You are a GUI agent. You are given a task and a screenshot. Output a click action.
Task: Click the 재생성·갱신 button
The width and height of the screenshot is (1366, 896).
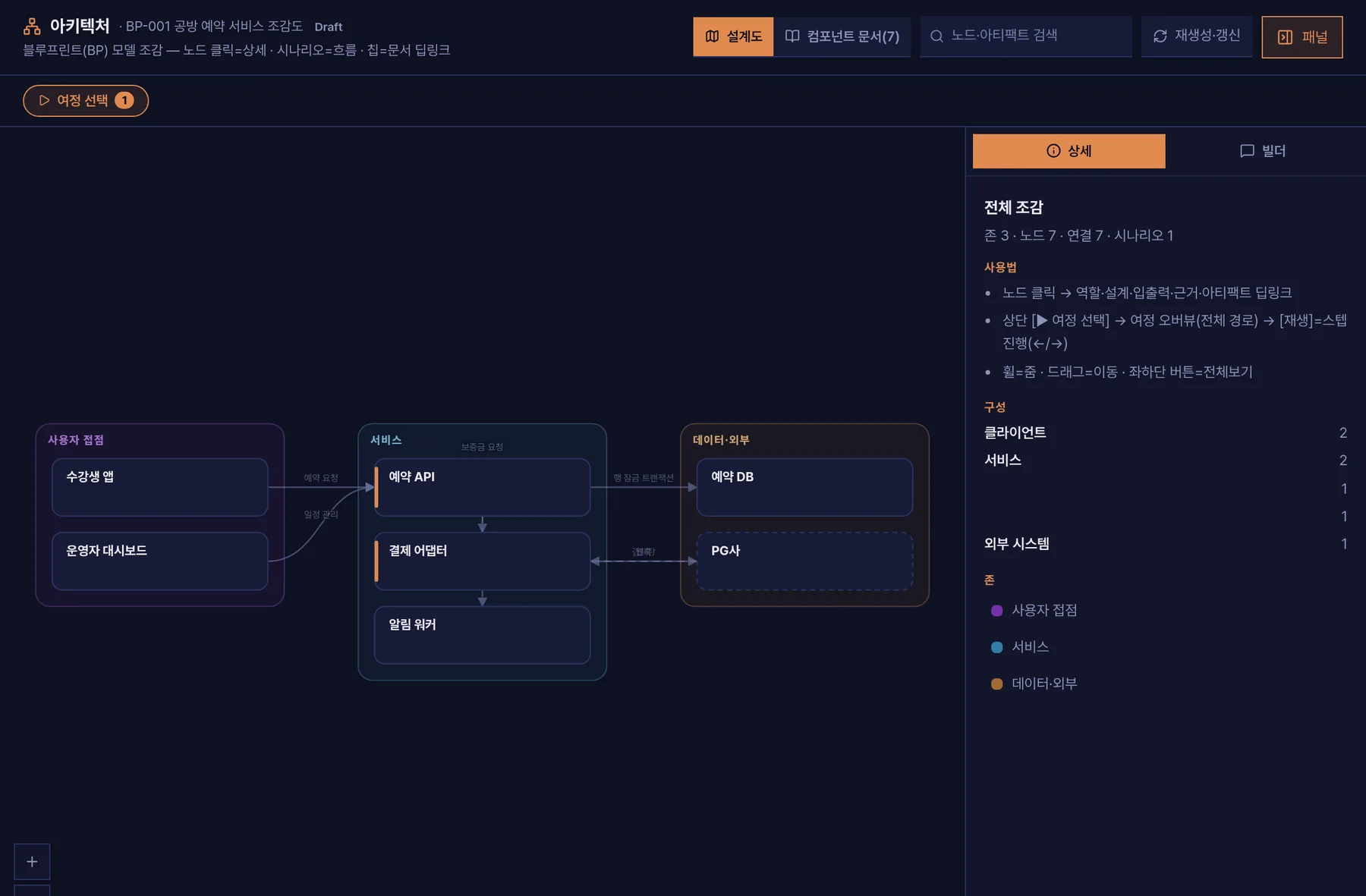pos(1197,36)
